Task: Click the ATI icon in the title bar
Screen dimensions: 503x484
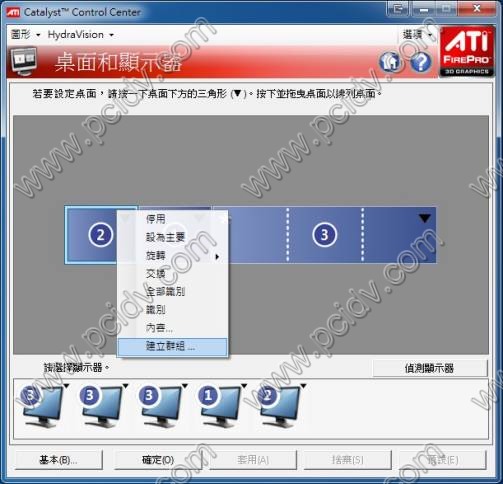Action: pyautogui.click(x=13, y=13)
